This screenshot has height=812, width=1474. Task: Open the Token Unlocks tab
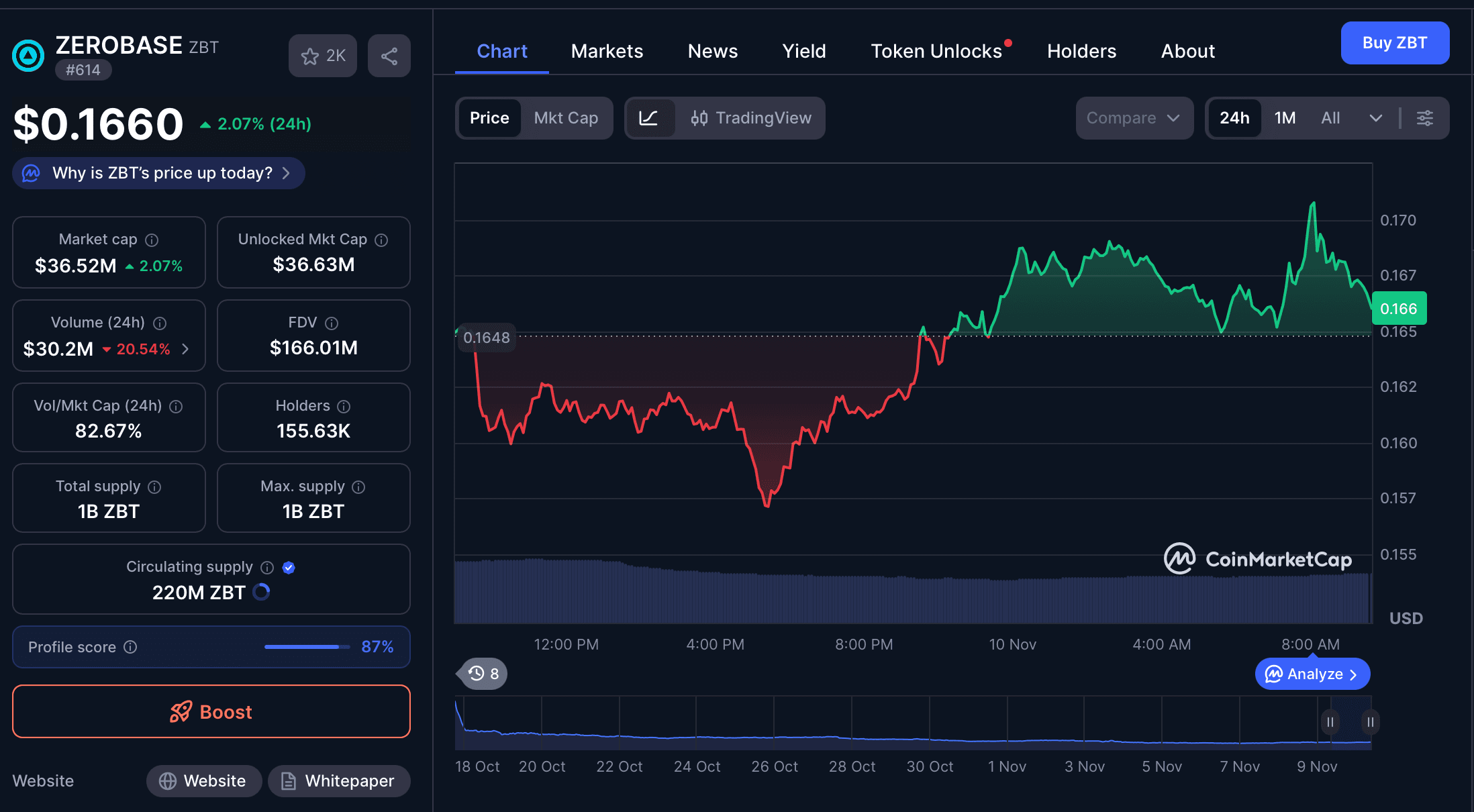(936, 51)
